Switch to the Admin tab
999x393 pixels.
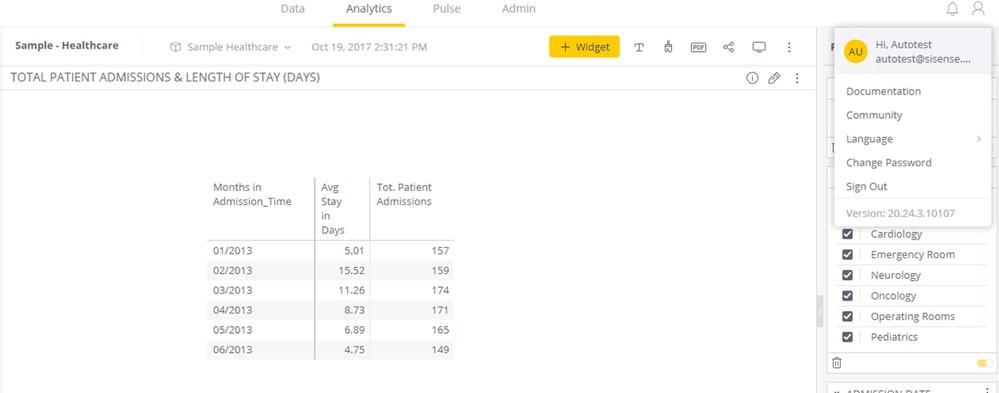(x=519, y=9)
